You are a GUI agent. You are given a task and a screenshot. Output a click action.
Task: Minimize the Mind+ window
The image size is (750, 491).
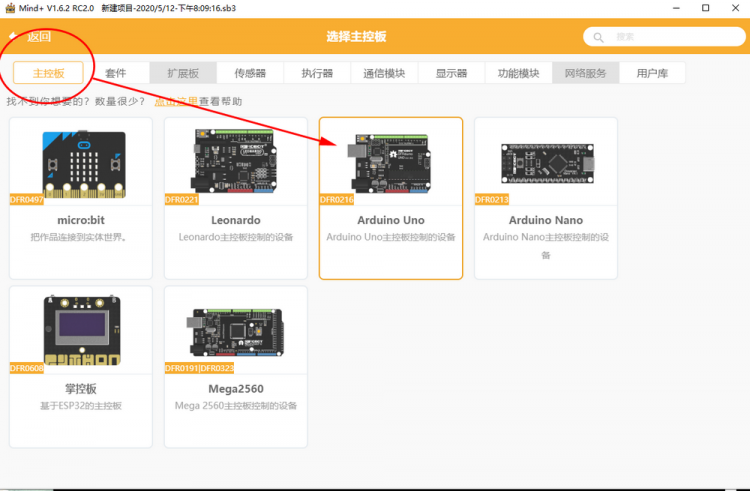(676, 8)
